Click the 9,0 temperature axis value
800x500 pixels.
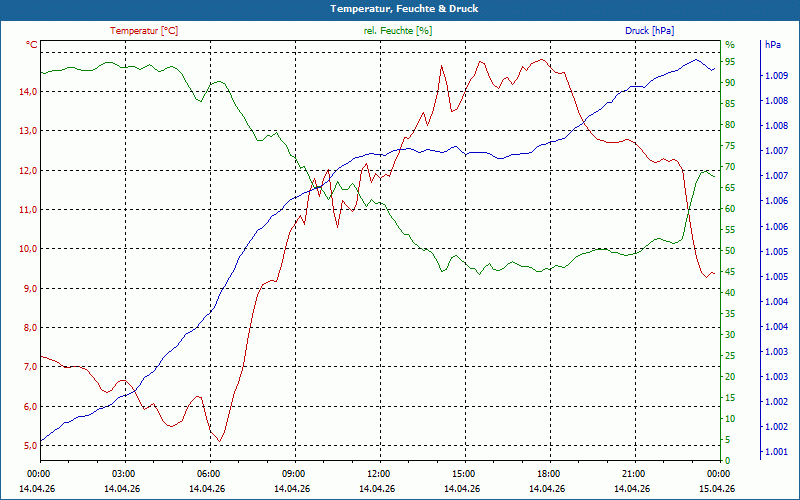(x=30, y=289)
